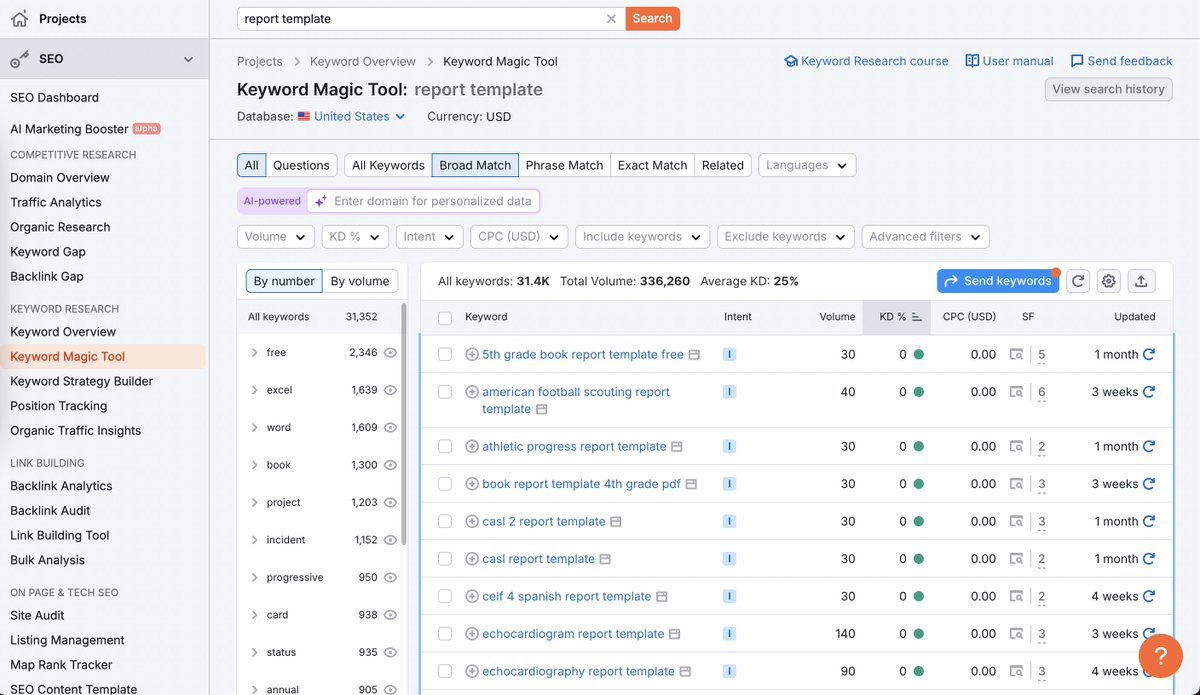Screen dimensions: 1200x695
Task: Toggle eye icon for 'free' keyword group
Action: (x=390, y=352)
